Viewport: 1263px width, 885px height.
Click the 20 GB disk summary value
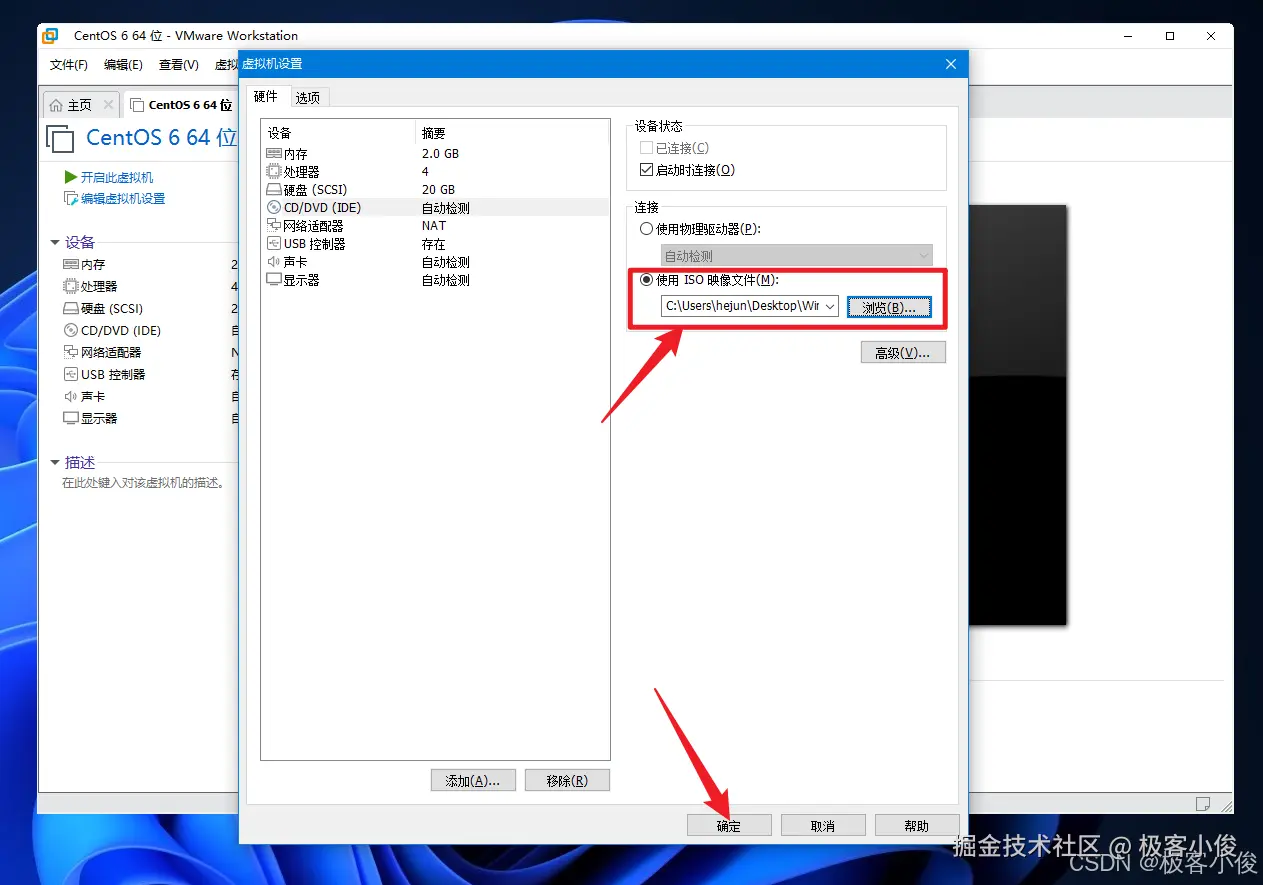point(438,190)
